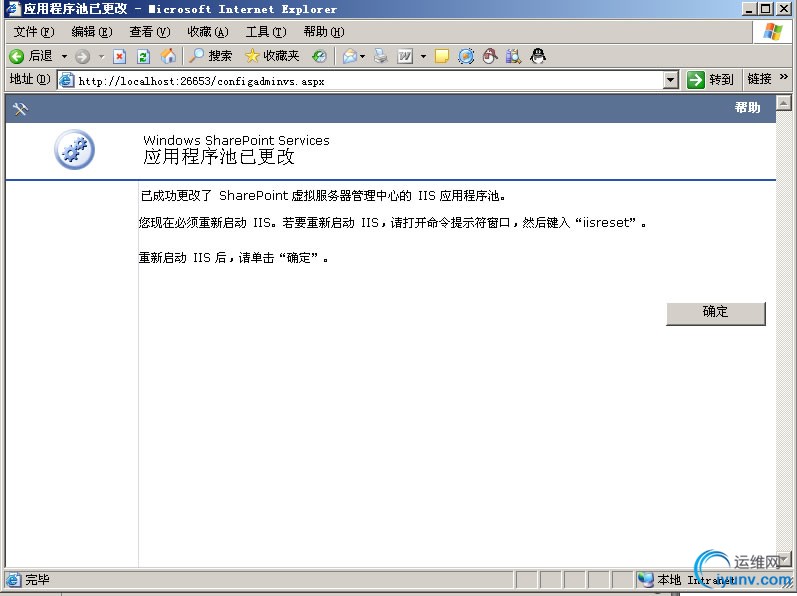Click the vertical scrollbar up arrow
This screenshot has width=797, height=596.
[x=783, y=103]
